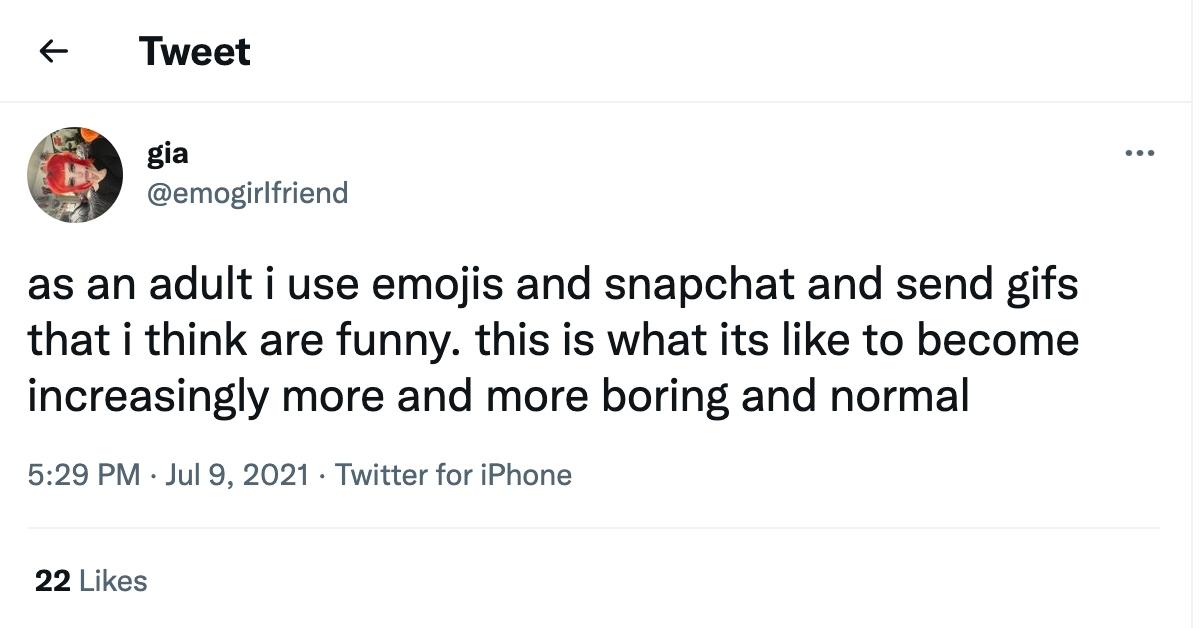Click the Jul 9, 2021 date
Image resolution: width=1200 pixels, height=628 pixels.
(x=237, y=474)
